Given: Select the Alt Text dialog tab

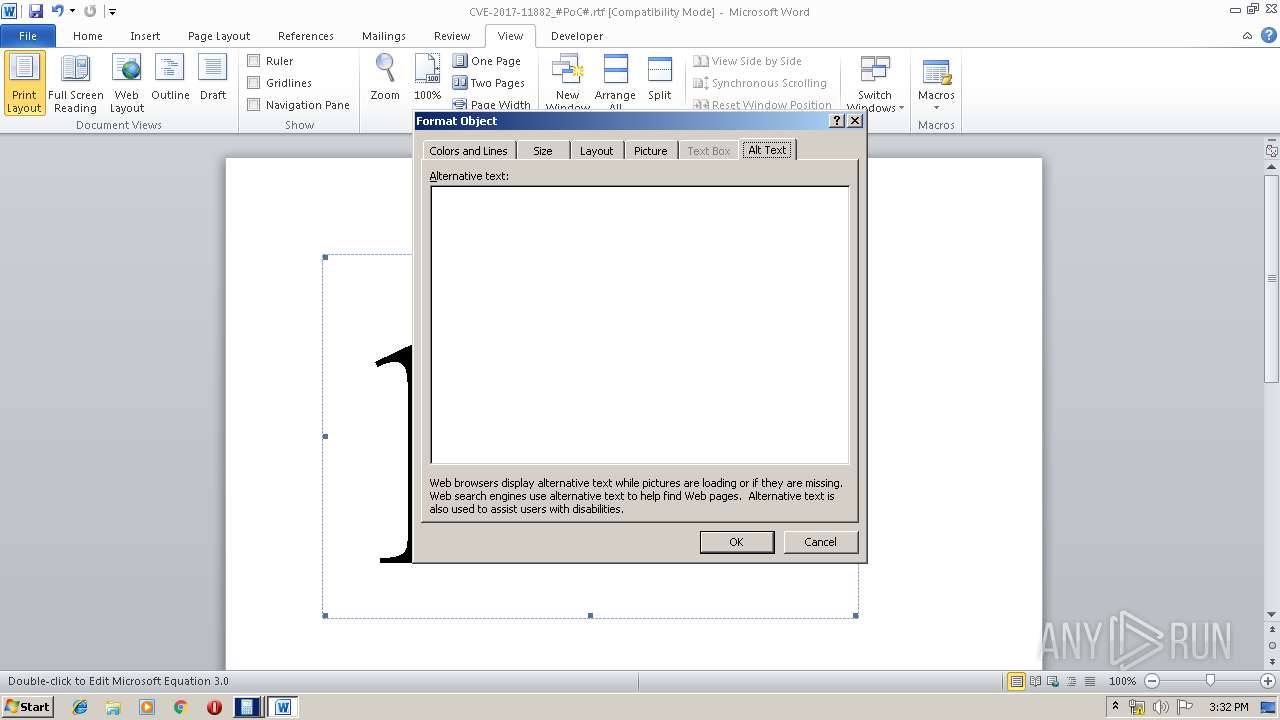Looking at the screenshot, I should 768,150.
